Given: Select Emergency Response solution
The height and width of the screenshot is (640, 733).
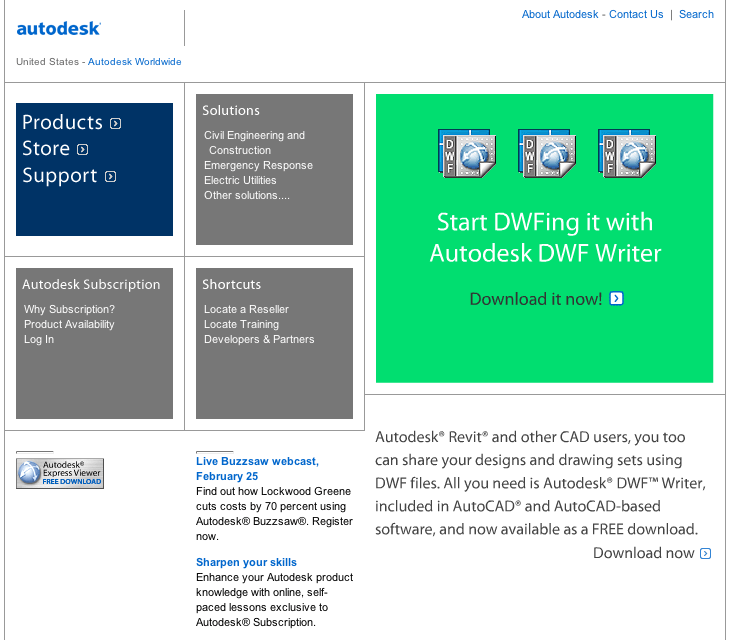Looking at the screenshot, I should (258, 165).
